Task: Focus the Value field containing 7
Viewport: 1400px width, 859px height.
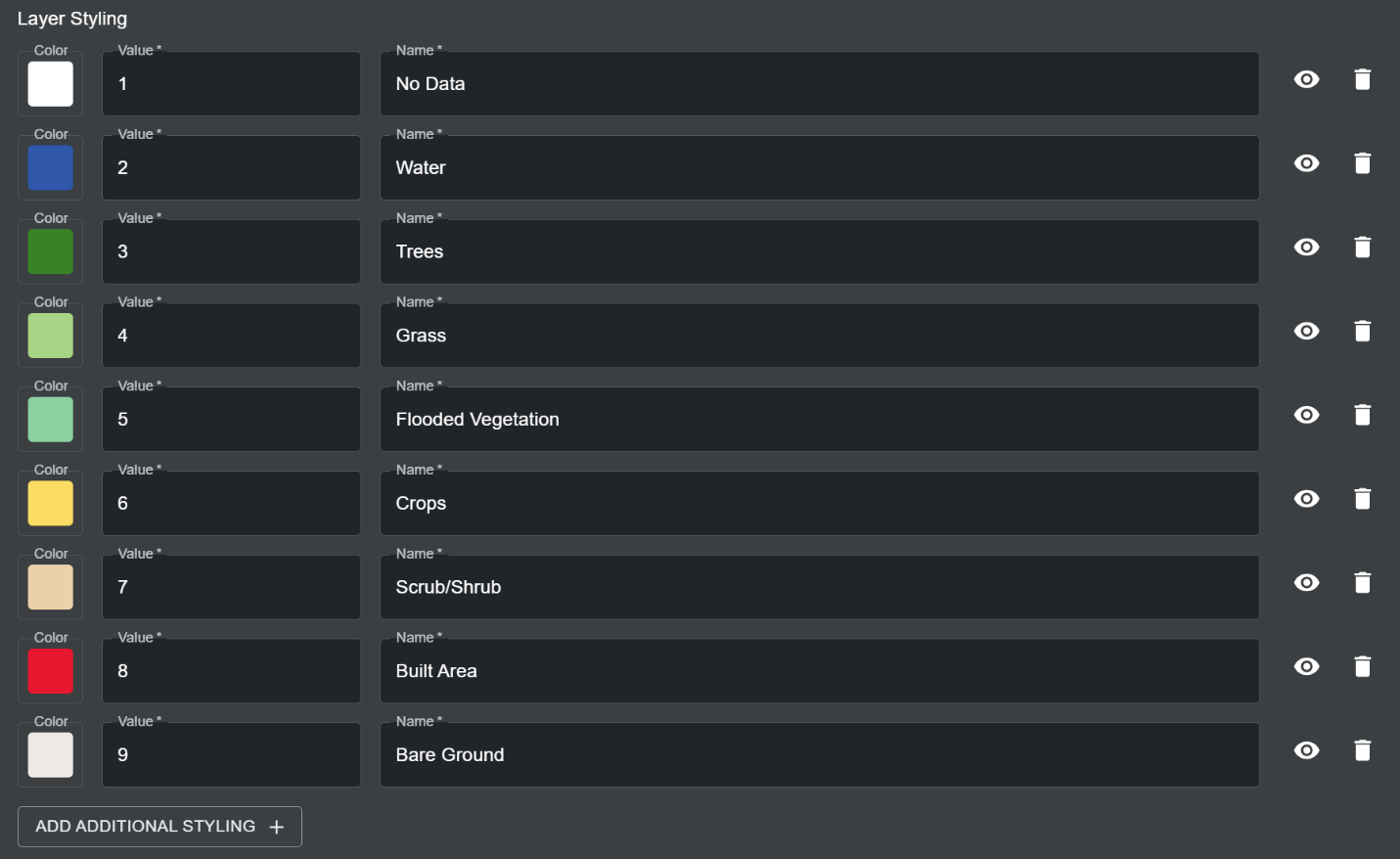Action: (231, 587)
